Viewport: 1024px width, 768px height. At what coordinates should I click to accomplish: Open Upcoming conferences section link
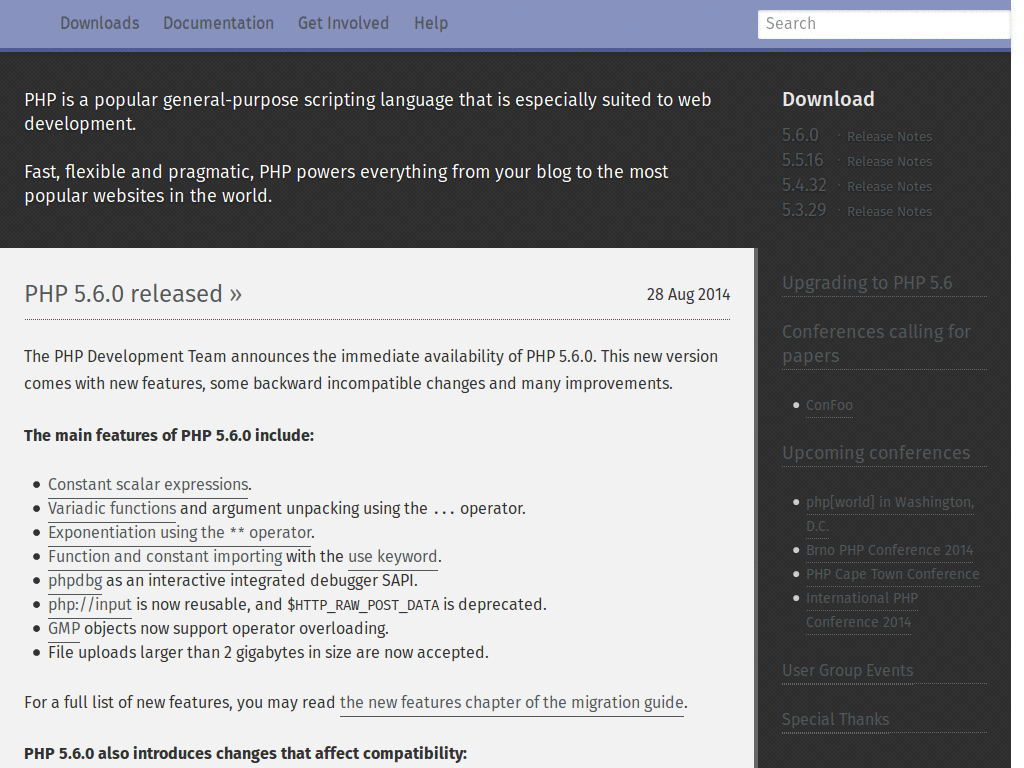coord(876,453)
